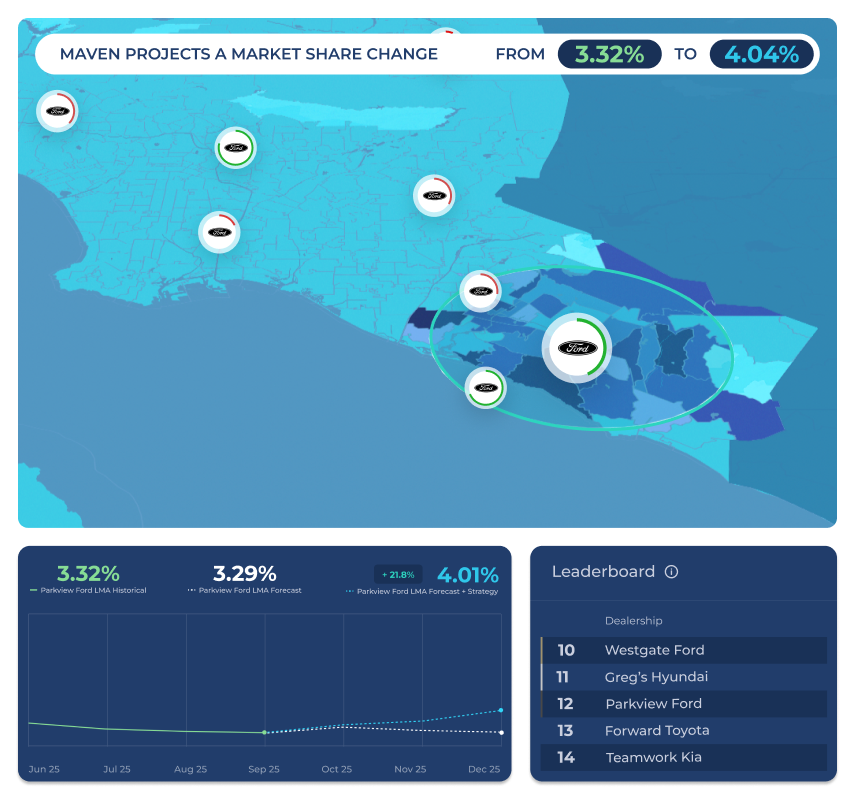Click the large Ford marker inside the ellipse
855x800 pixels.
577,348
